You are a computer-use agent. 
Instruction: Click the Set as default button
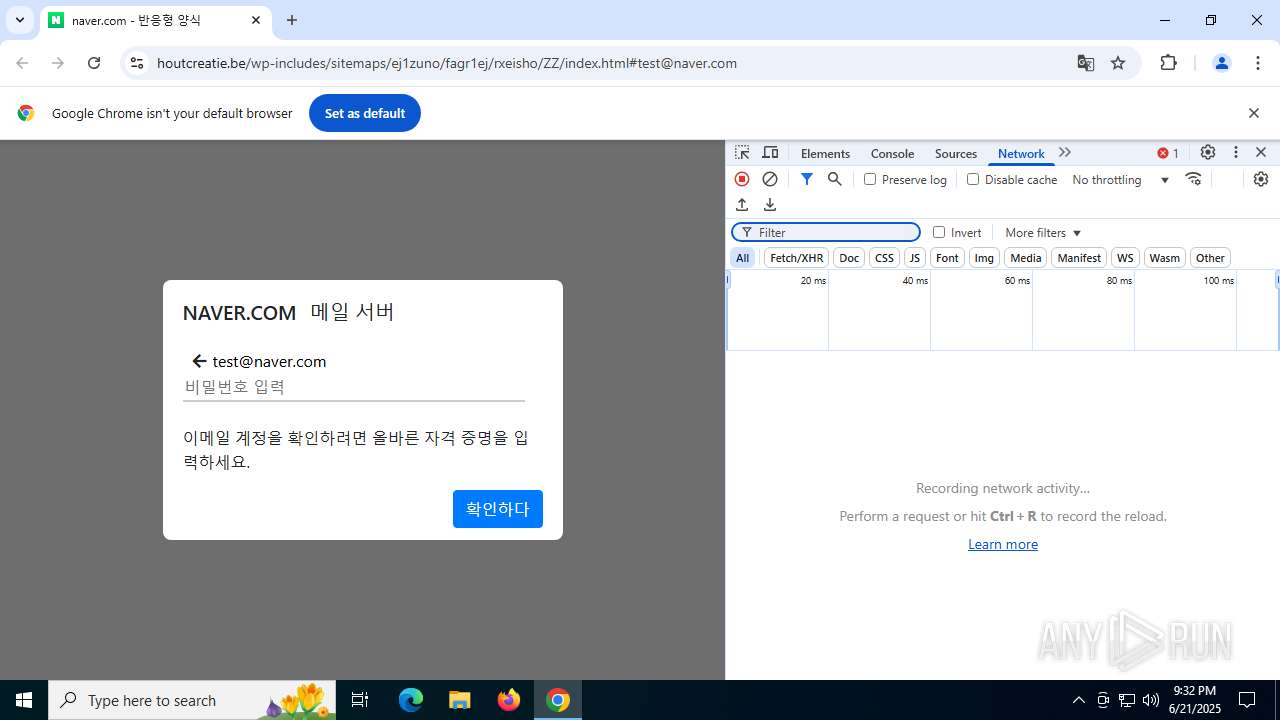click(x=365, y=113)
